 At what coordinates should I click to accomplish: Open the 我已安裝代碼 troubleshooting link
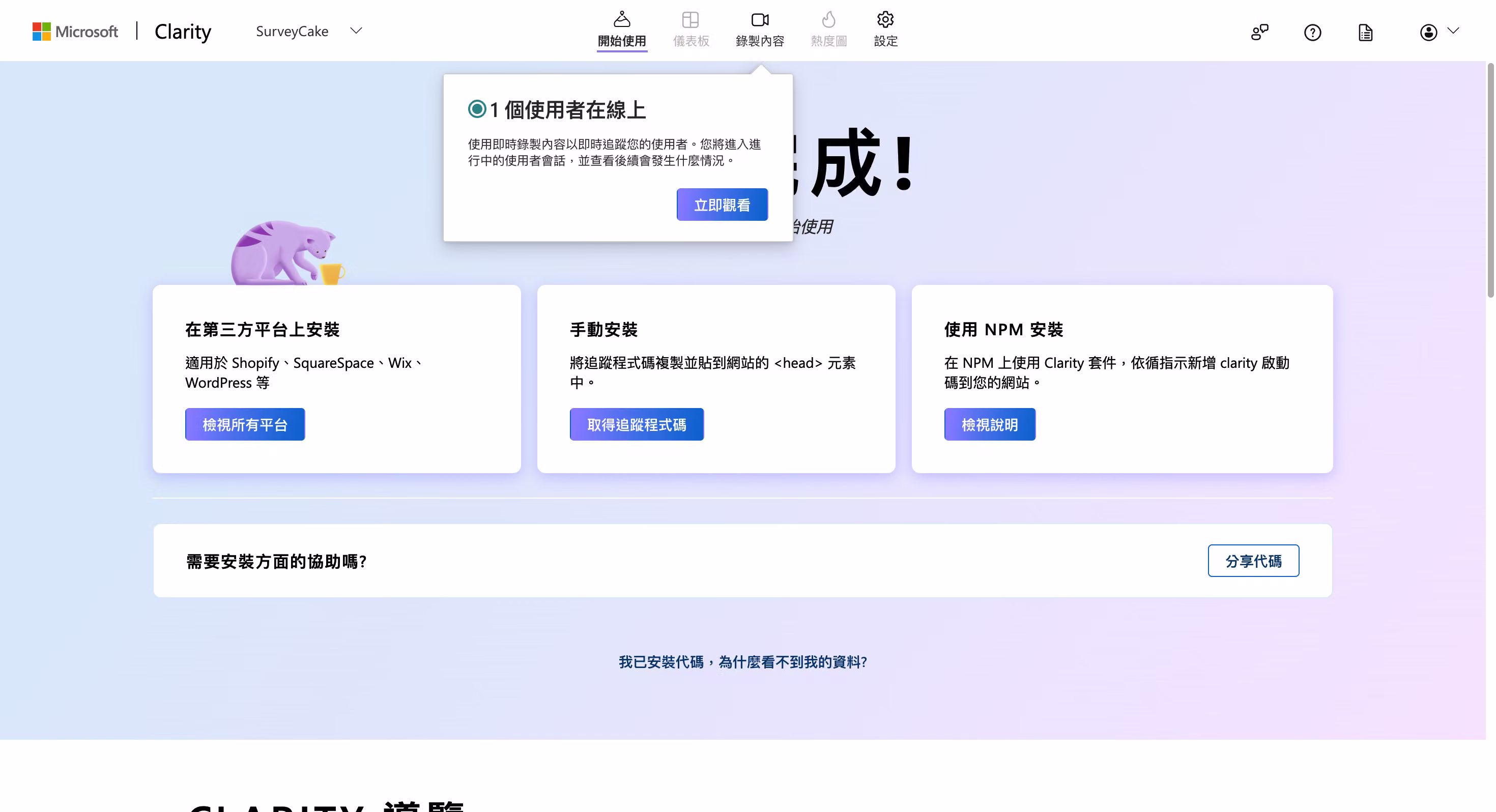[x=743, y=661]
